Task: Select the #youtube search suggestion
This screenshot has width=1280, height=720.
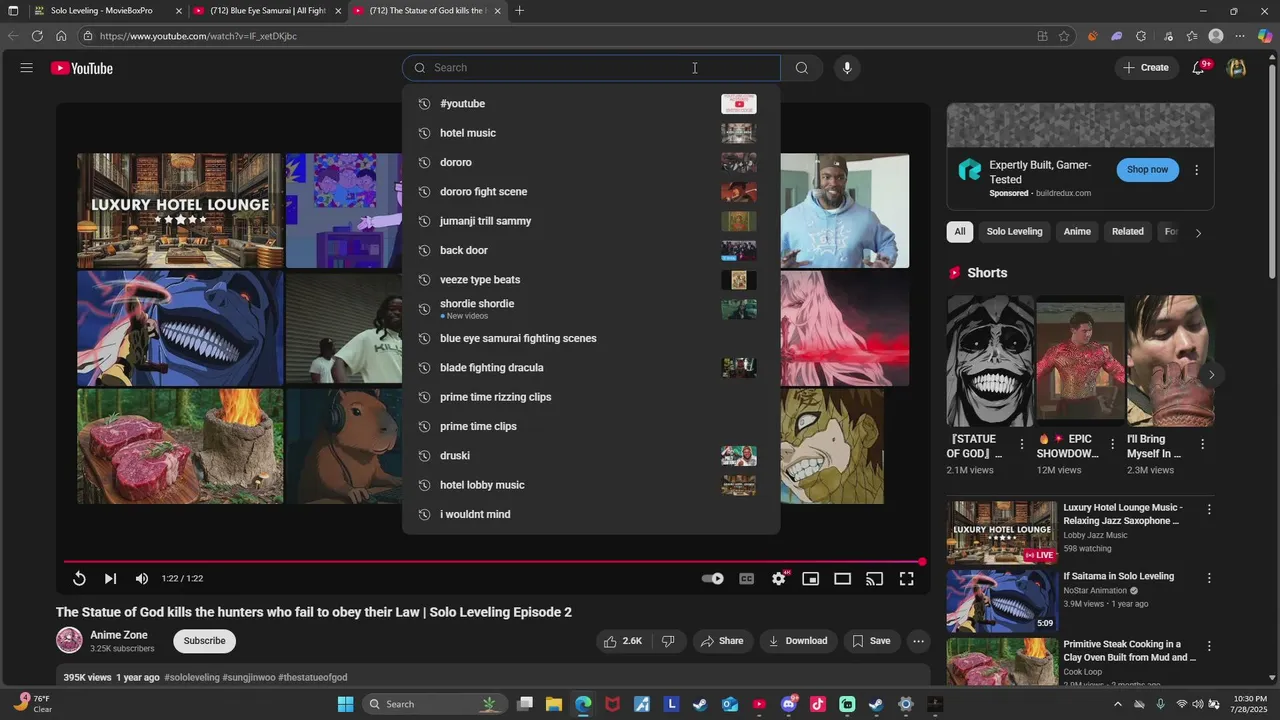Action: 591,104
